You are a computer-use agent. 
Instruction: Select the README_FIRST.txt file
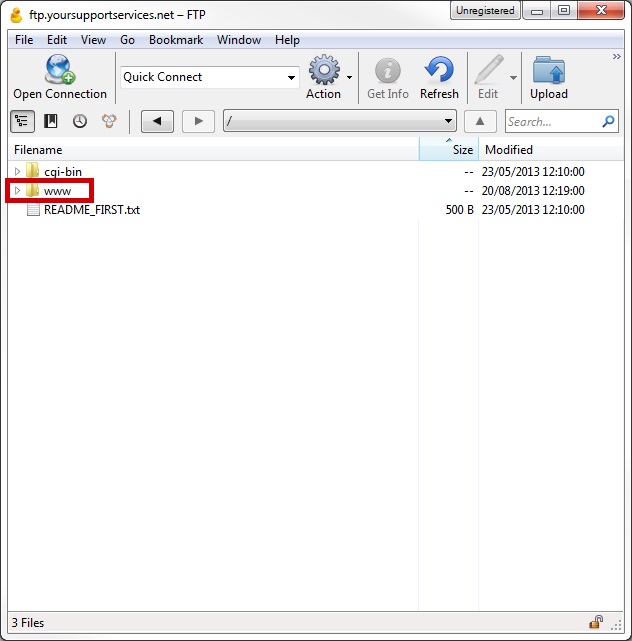pos(91,210)
